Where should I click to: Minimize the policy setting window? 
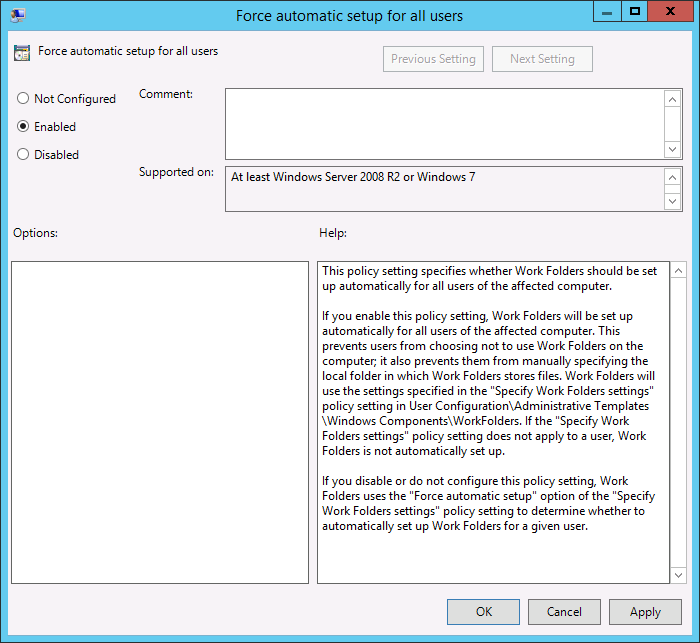[606, 12]
